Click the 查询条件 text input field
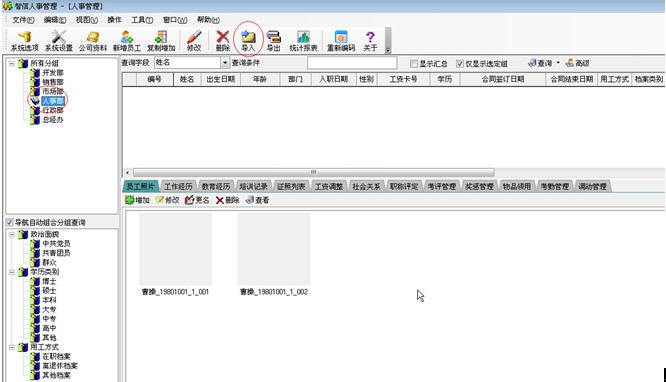The width and height of the screenshot is (666, 382). pos(352,63)
